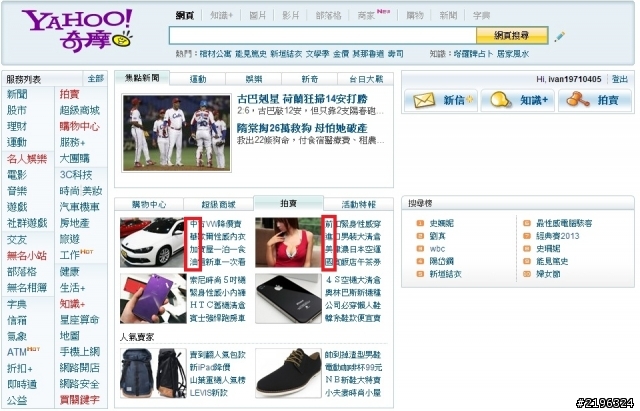Open 汽車機車 in the services list
Screen dimensions: 640x411
point(80,207)
